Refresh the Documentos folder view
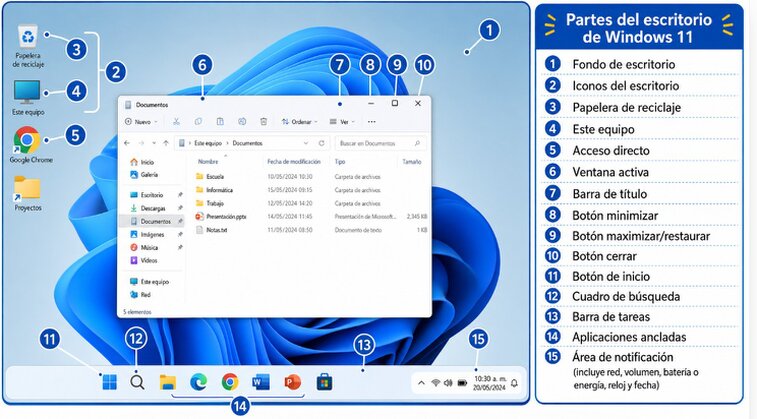The image size is (757, 419). pyautogui.click(x=322, y=143)
